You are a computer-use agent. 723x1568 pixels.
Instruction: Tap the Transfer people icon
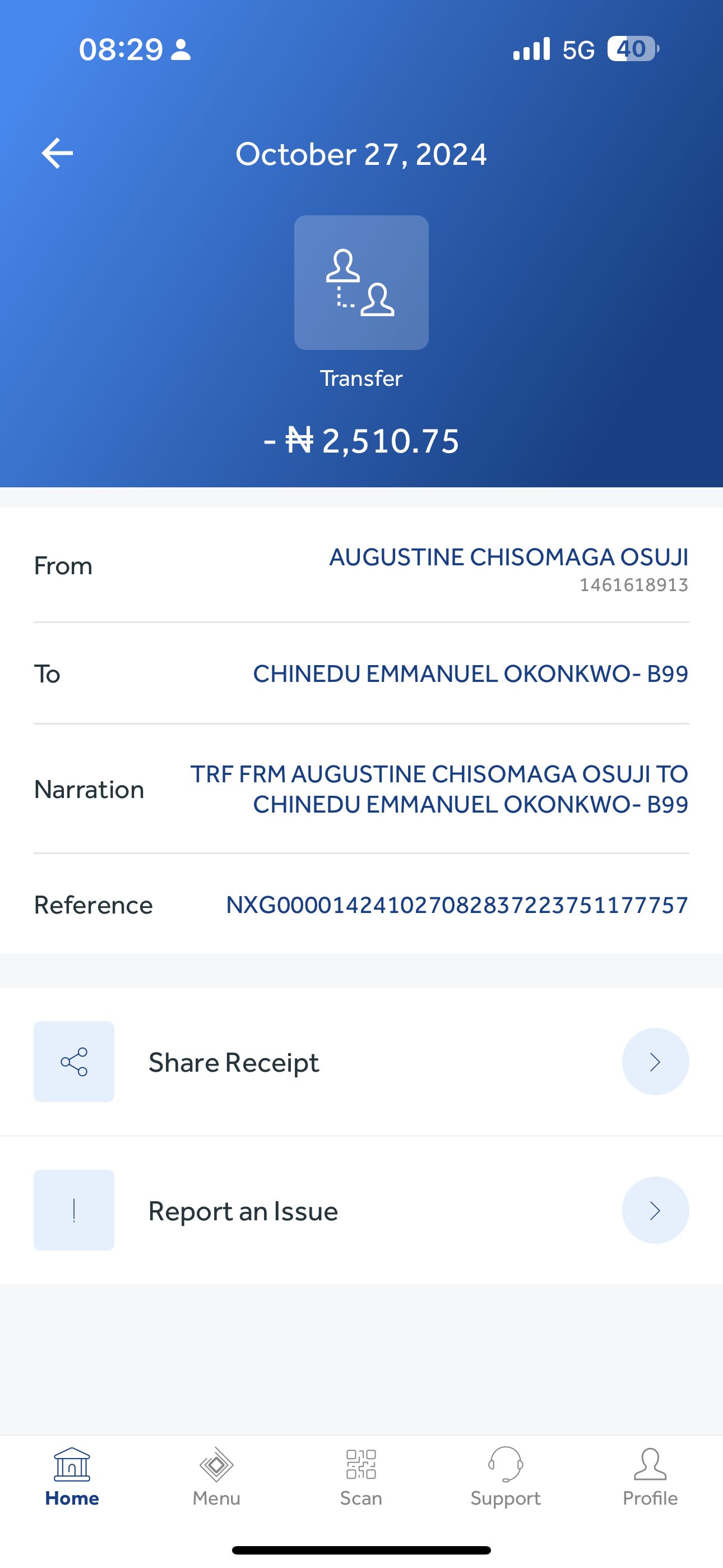pos(361,283)
